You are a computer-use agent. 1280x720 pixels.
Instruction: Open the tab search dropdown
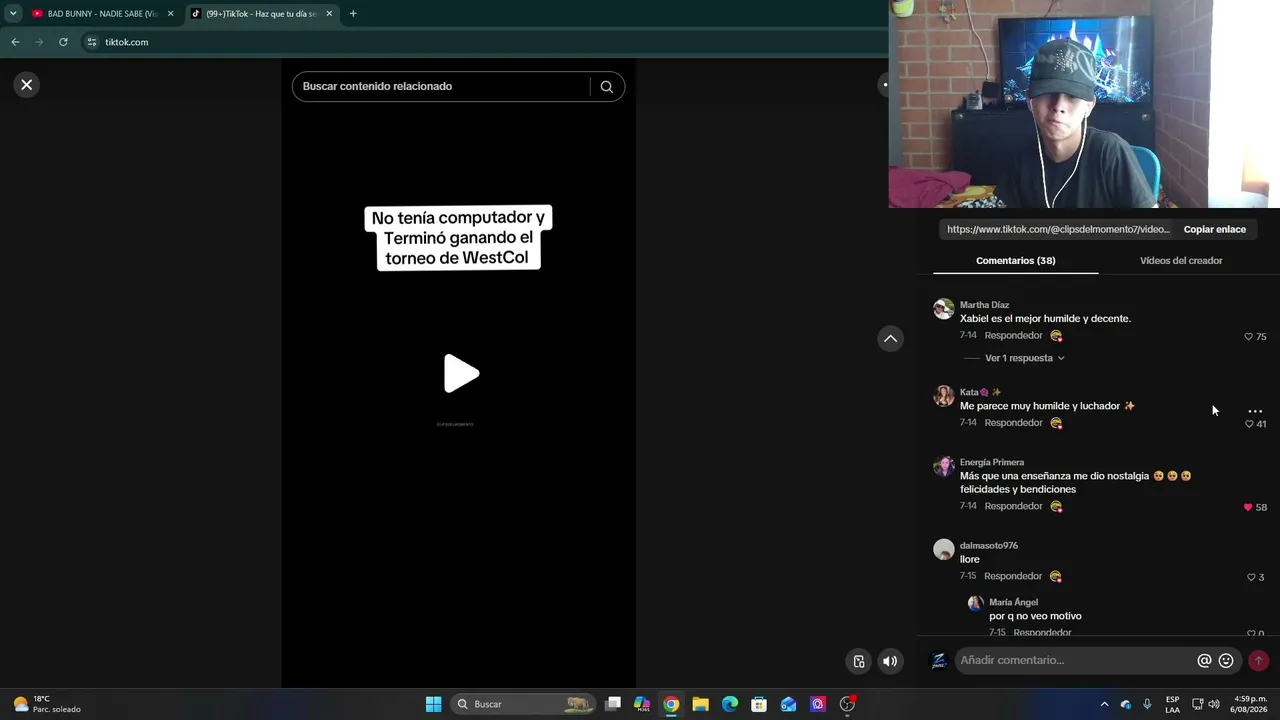pos(12,14)
